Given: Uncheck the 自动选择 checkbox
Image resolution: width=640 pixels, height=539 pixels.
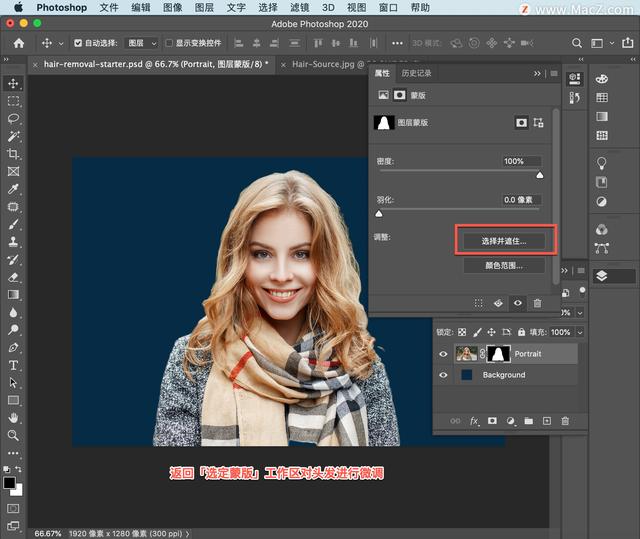Looking at the screenshot, I should [79, 44].
